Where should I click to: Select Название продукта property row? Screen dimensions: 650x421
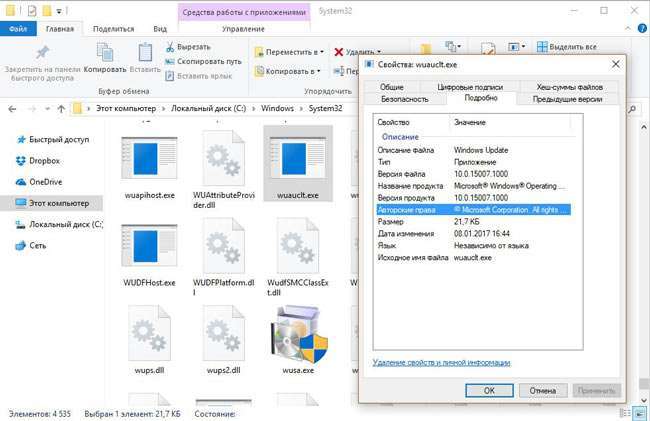[x=473, y=186]
